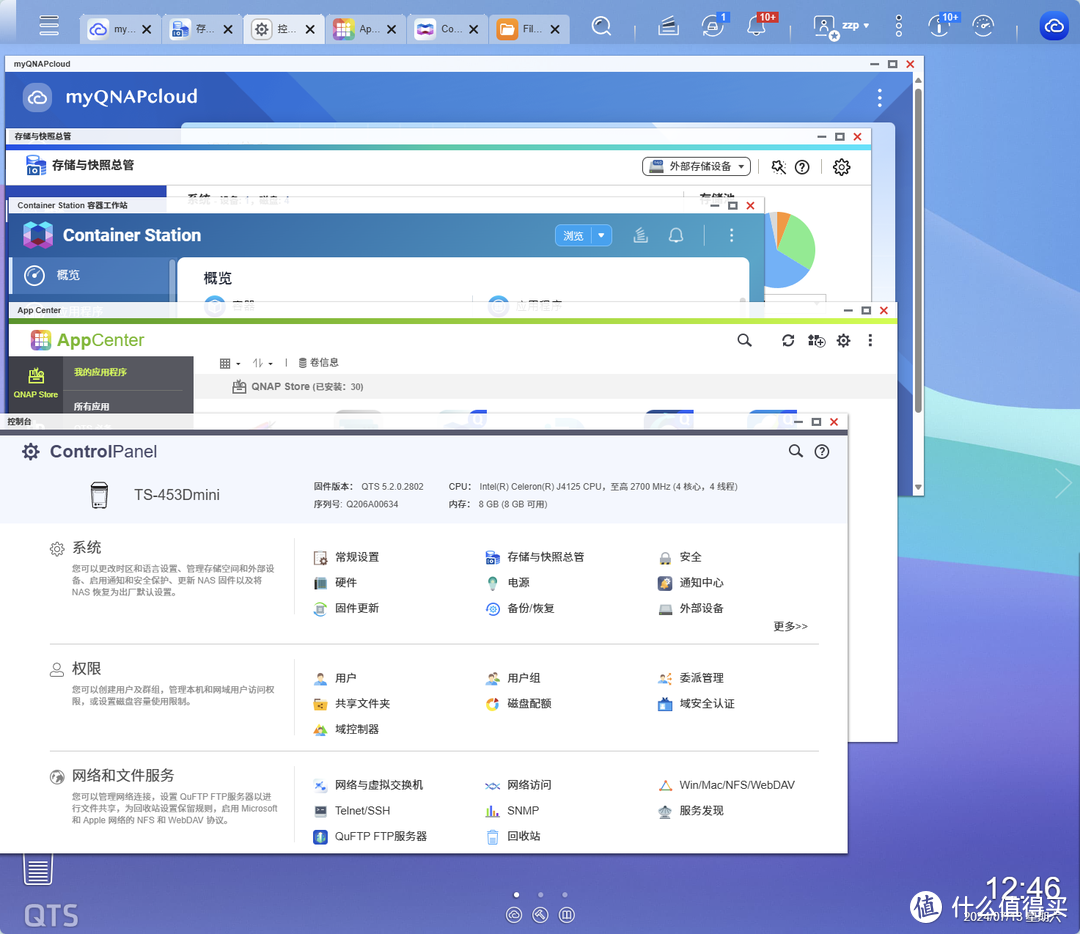The height and width of the screenshot is (934, 1080).
Task: Refresh the App Center list
Action: (x=788, y=341)
